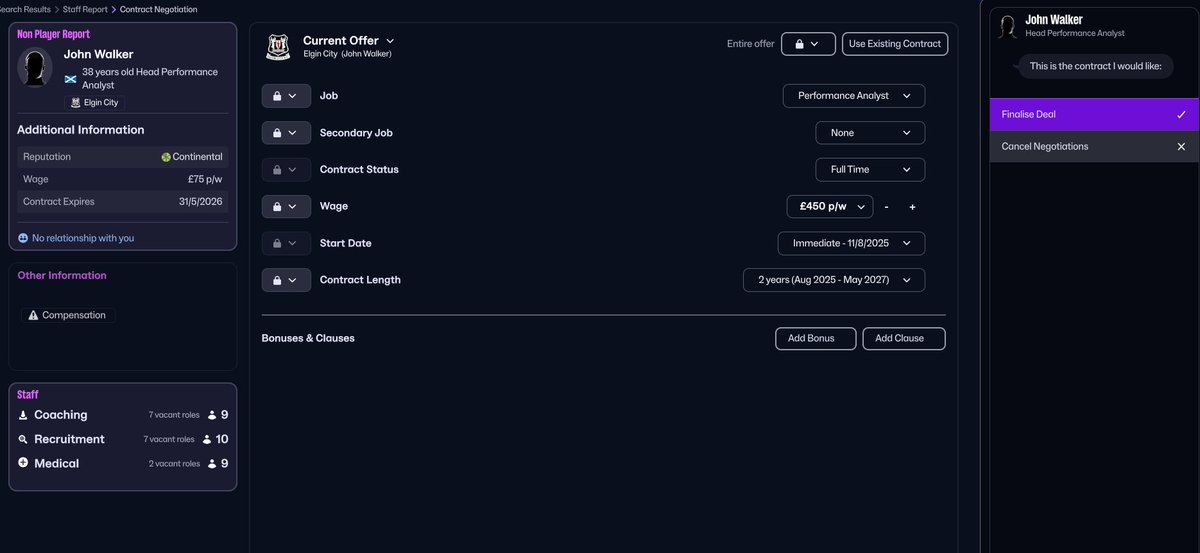The width and height of the screenshot is (1200, 553).
Task: Click the 31/5/2026 contract expiry value
Action: click(x=201, y=202)
